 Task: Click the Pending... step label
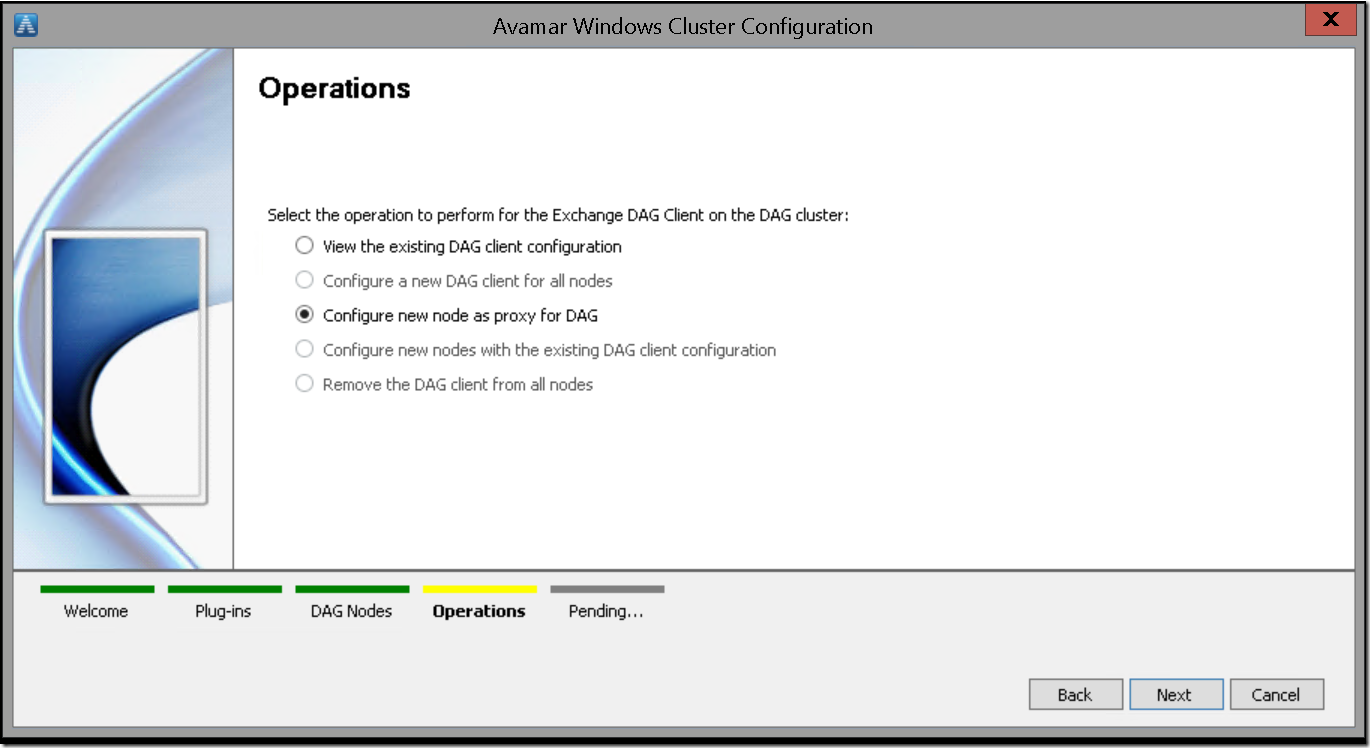pos(606,611)
